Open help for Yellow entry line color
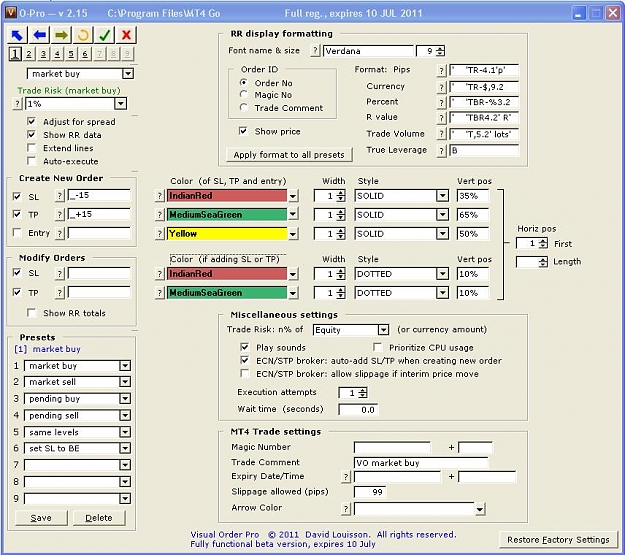 coord(159,234)
